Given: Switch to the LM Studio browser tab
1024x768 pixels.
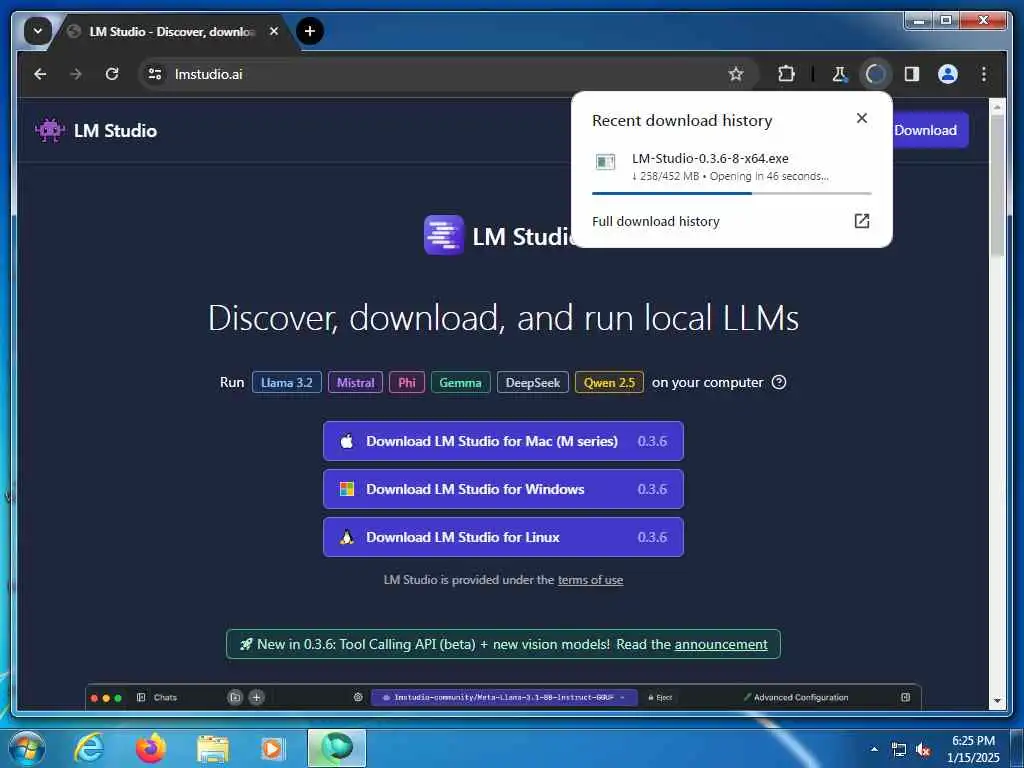Looking at the screenshot, I should (171, 31).
